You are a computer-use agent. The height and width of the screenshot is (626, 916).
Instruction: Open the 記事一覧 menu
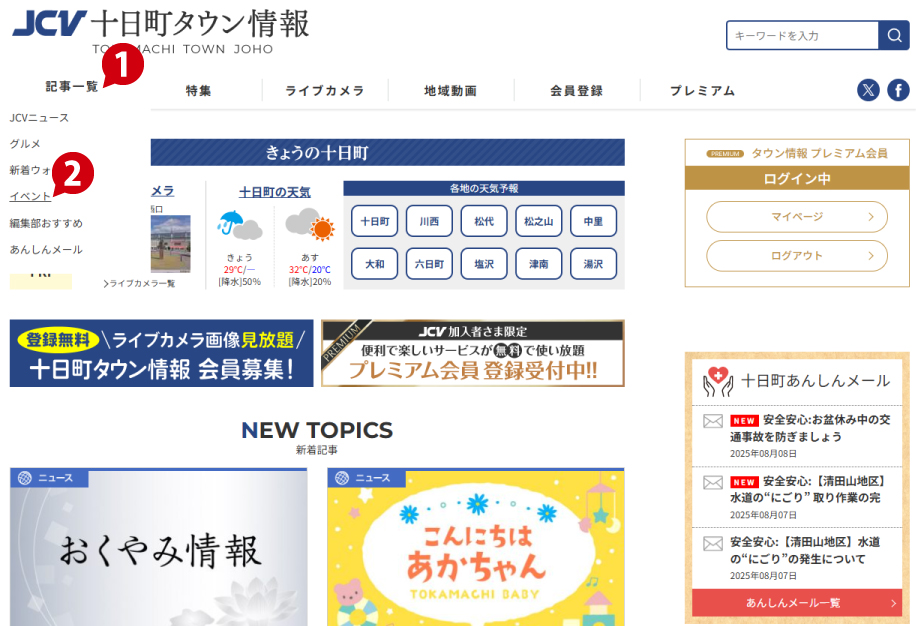click(x=72, y=86)
